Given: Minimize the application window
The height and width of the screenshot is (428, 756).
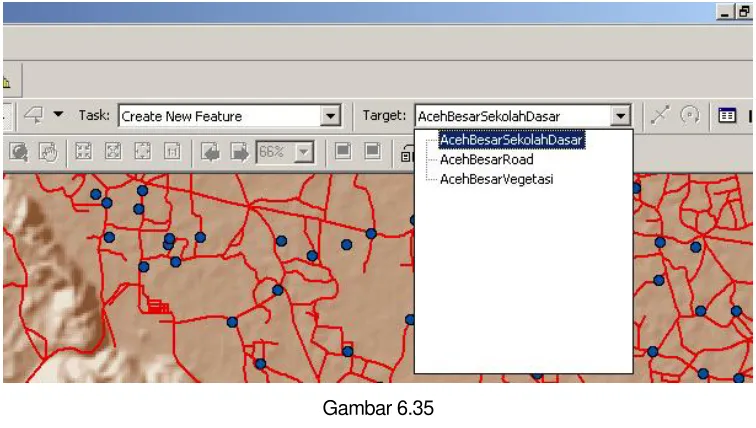Looking at the screenshot, I should tap(724, 13).
